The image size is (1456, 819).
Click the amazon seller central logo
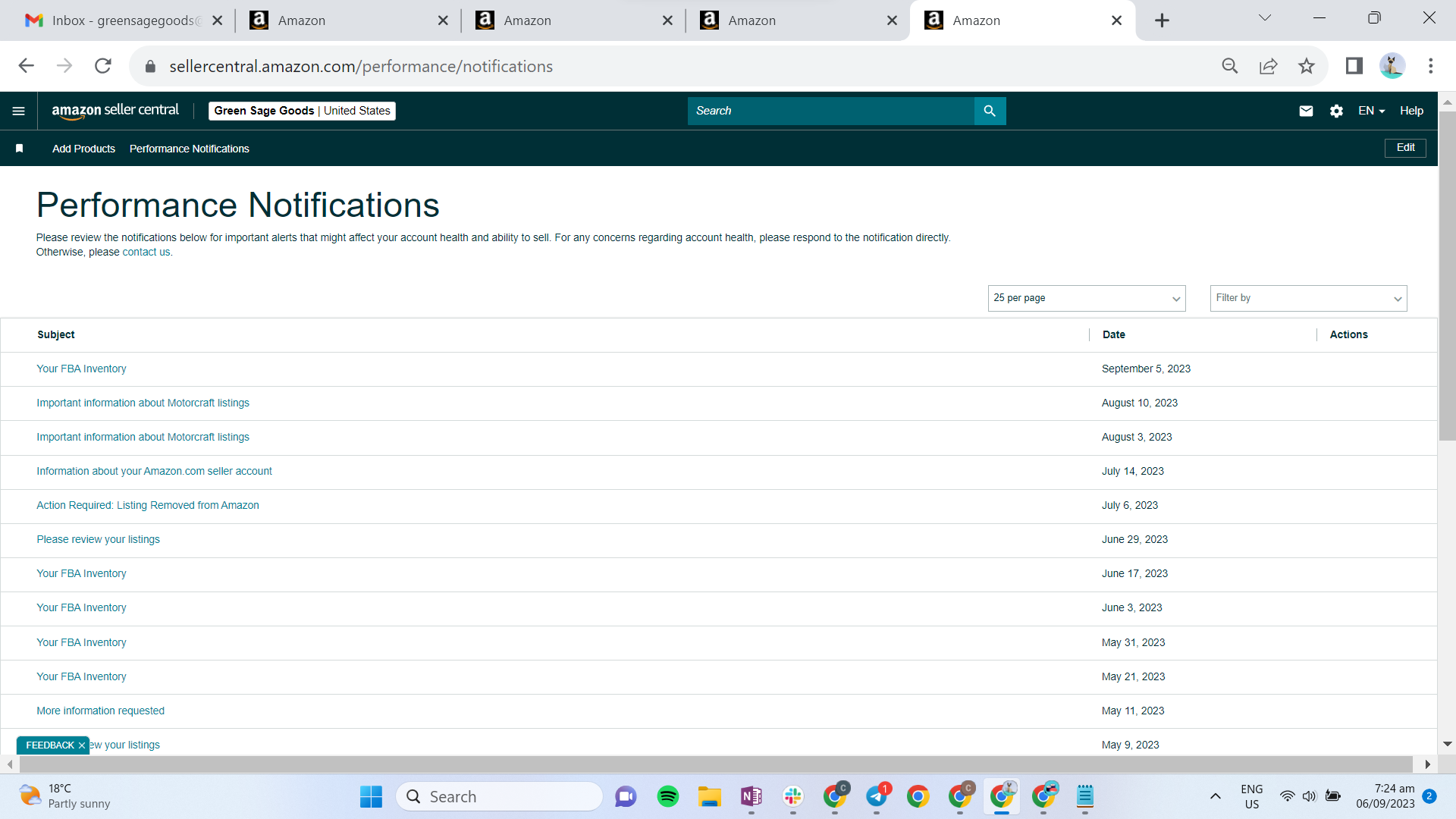[115, 111]
